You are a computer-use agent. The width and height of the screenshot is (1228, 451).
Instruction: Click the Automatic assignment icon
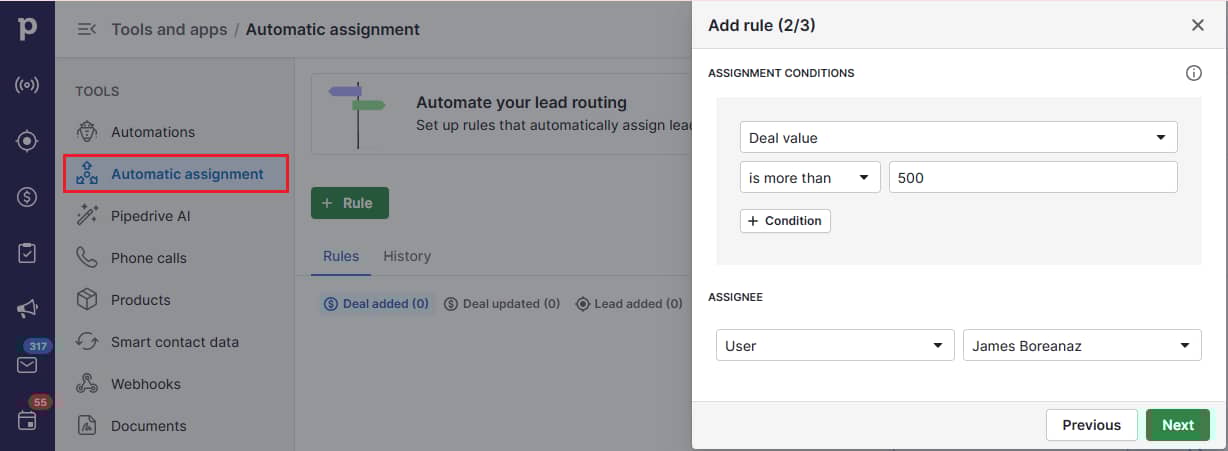(87, 174)
